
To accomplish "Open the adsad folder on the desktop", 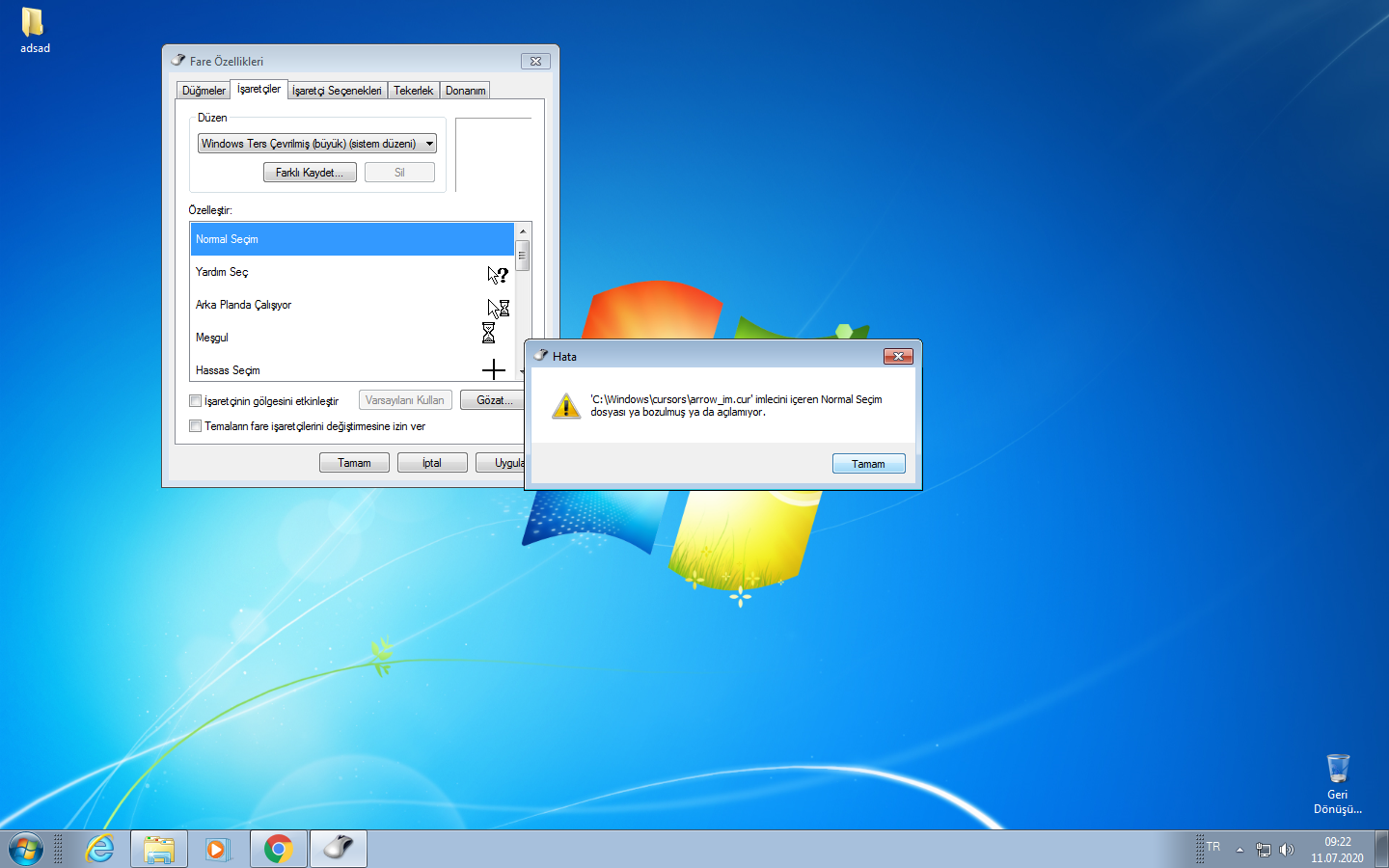I will pos(35,30).
